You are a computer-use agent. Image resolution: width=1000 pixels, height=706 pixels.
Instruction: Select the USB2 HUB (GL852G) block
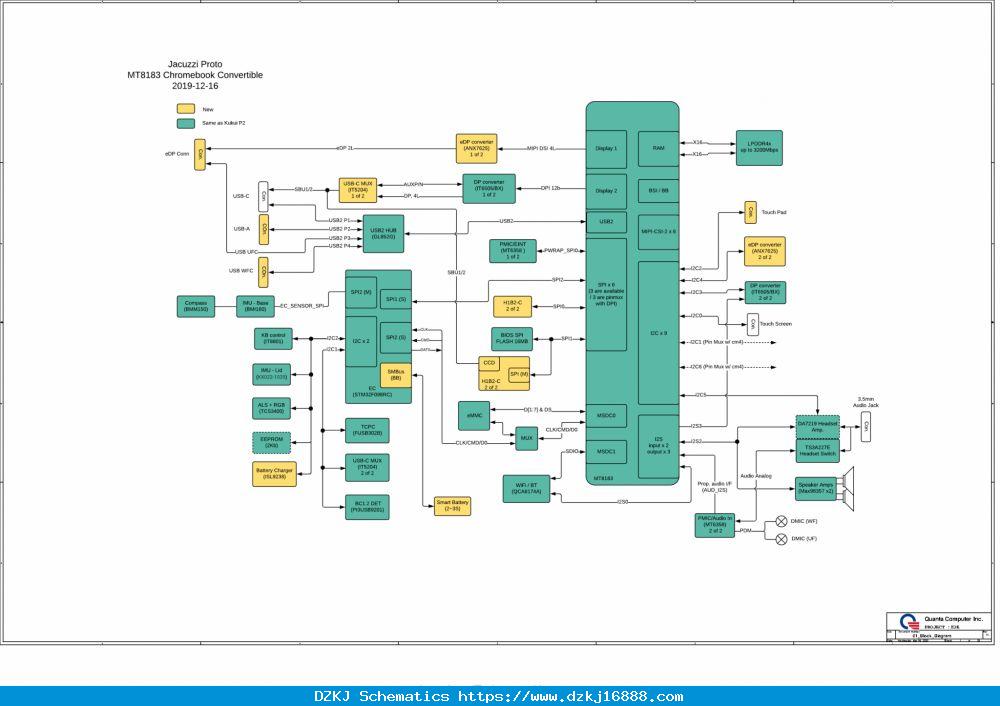tap(383, 233)
